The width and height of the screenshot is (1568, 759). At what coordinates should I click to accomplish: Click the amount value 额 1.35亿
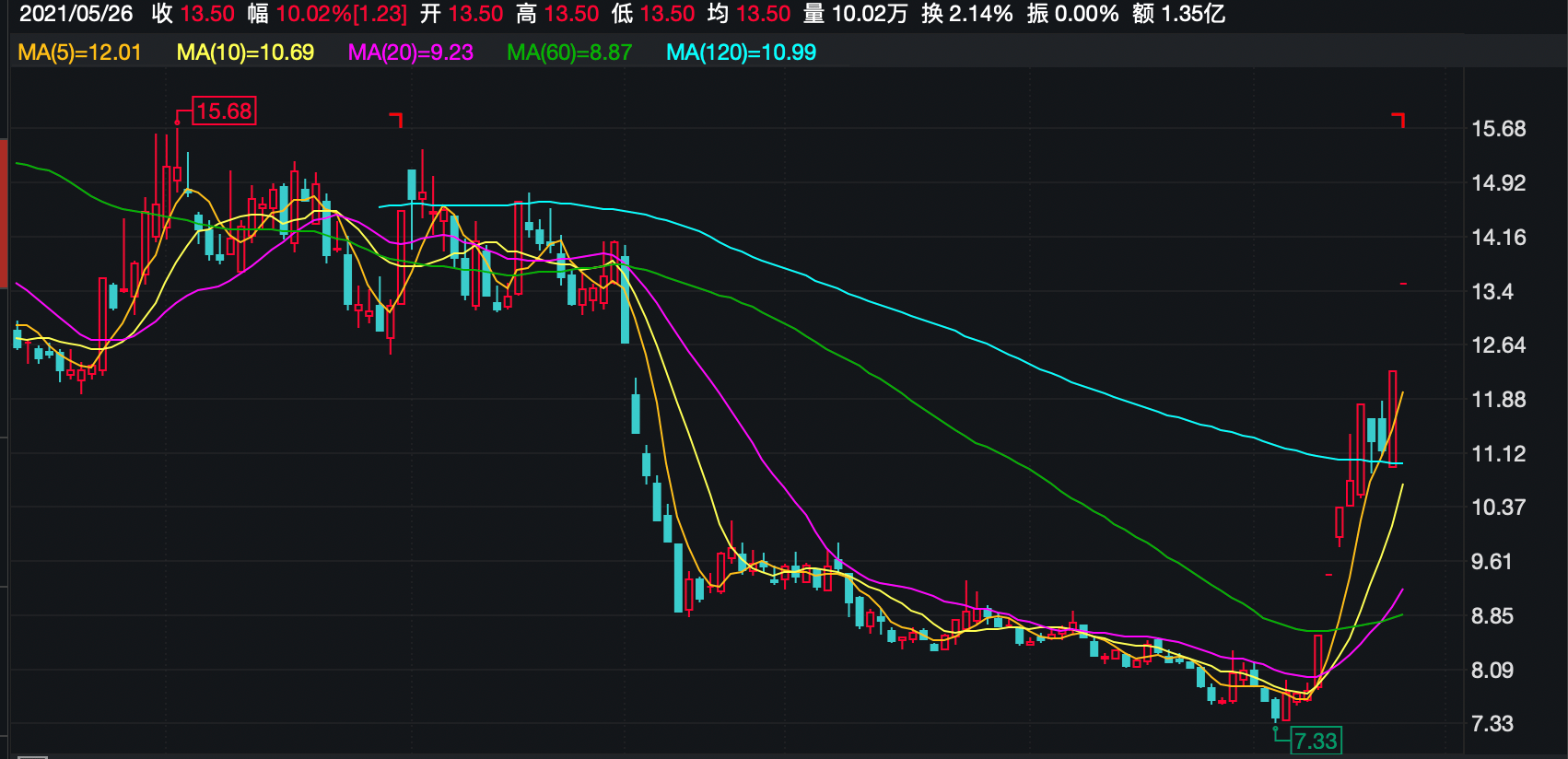(1178, 14)
